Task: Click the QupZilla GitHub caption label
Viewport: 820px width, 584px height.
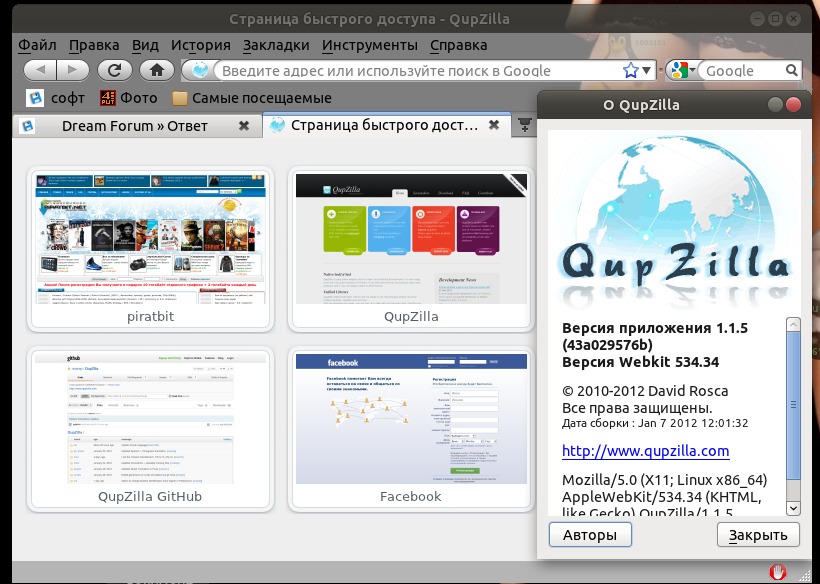Action: (x=150, y=496)
